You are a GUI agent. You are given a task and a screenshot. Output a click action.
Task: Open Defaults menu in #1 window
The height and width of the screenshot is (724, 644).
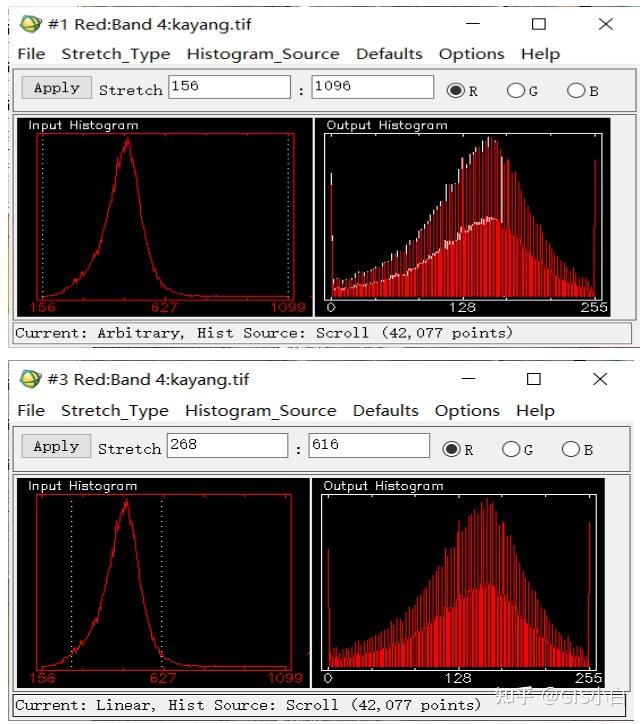[x=389, y=54]
